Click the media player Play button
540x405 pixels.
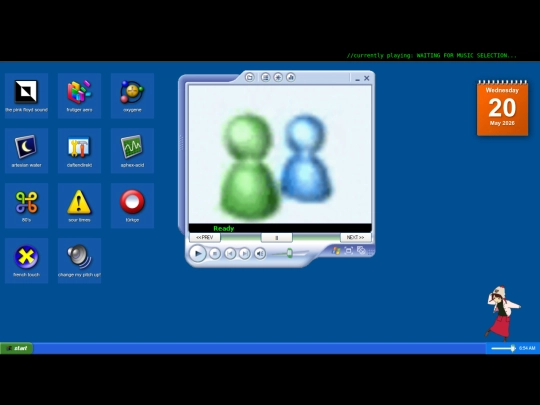198,253
